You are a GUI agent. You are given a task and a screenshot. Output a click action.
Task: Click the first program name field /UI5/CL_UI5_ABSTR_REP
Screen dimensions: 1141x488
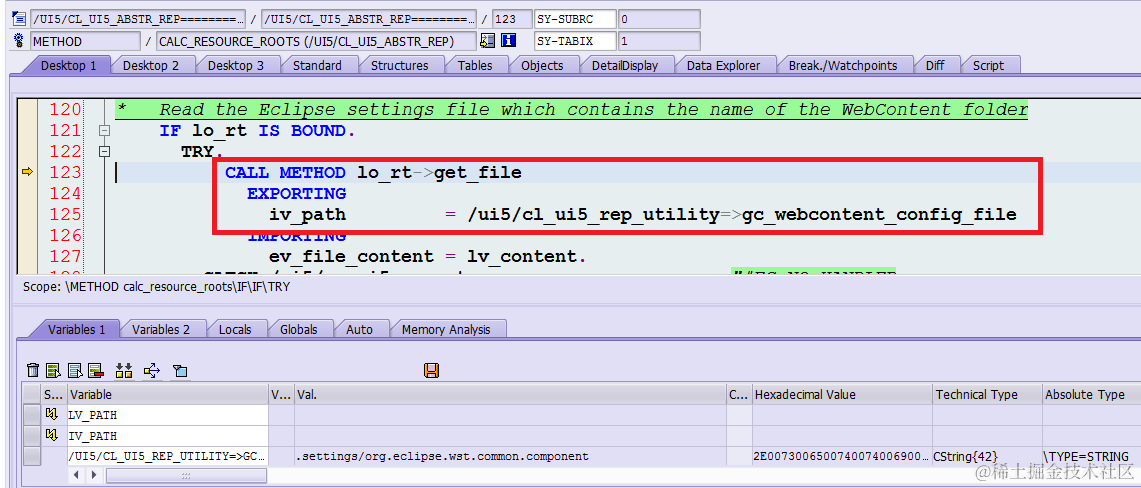click(139, 19)
